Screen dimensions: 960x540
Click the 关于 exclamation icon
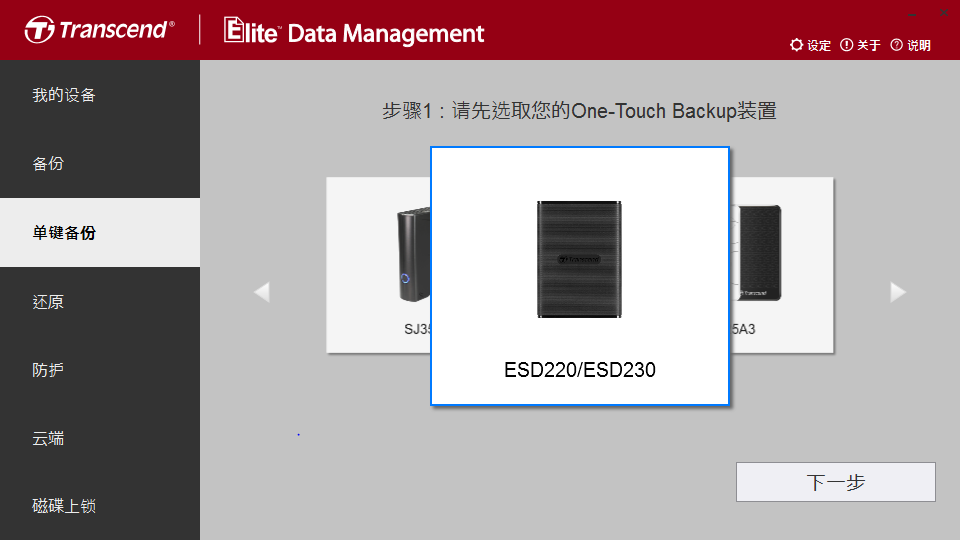click(846, 45)
